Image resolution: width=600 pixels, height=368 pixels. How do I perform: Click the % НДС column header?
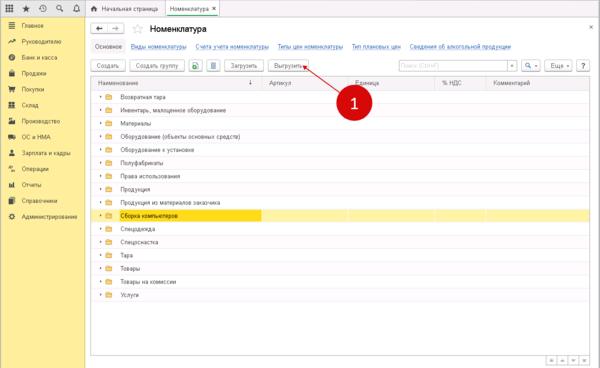click(x=460, y=83)
